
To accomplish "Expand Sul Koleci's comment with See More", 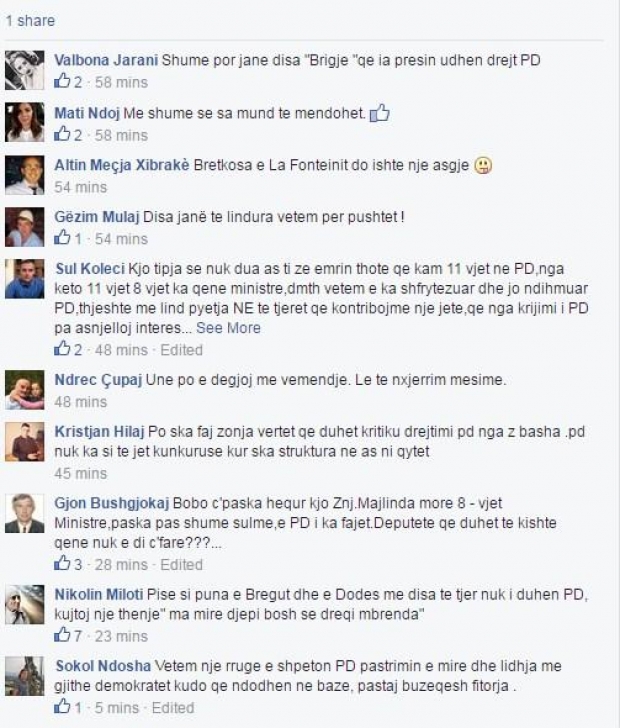I will point(228,328).
